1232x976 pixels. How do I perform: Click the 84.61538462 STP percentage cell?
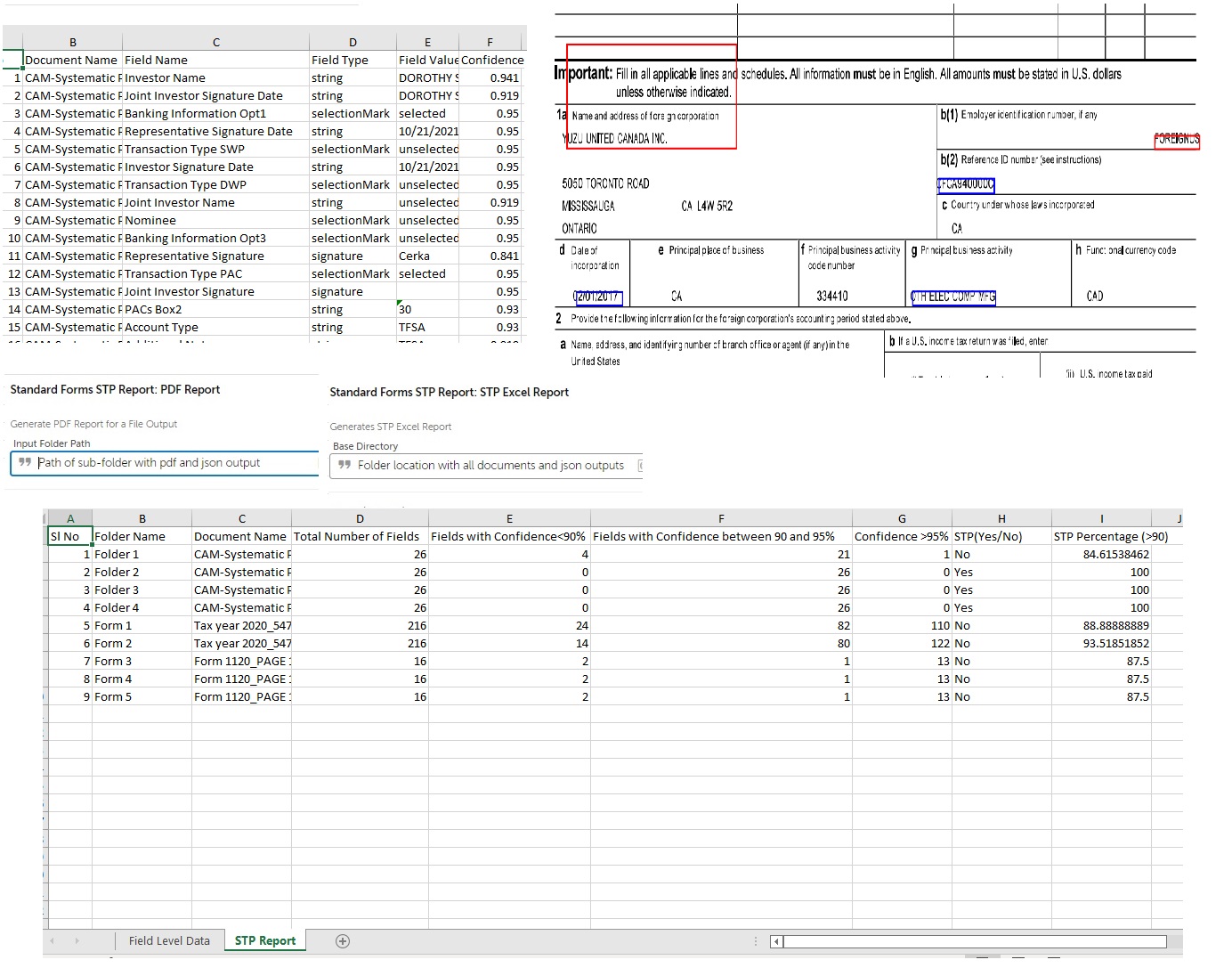coord(1101,554)
